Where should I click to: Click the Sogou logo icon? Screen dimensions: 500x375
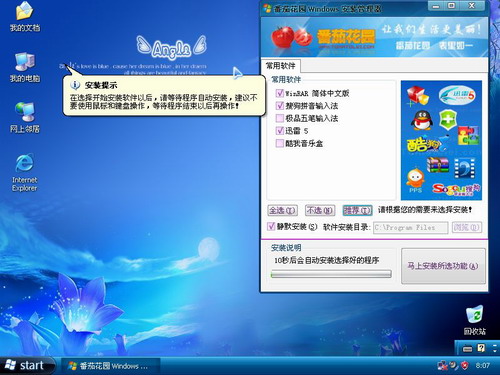click(456, 189)
